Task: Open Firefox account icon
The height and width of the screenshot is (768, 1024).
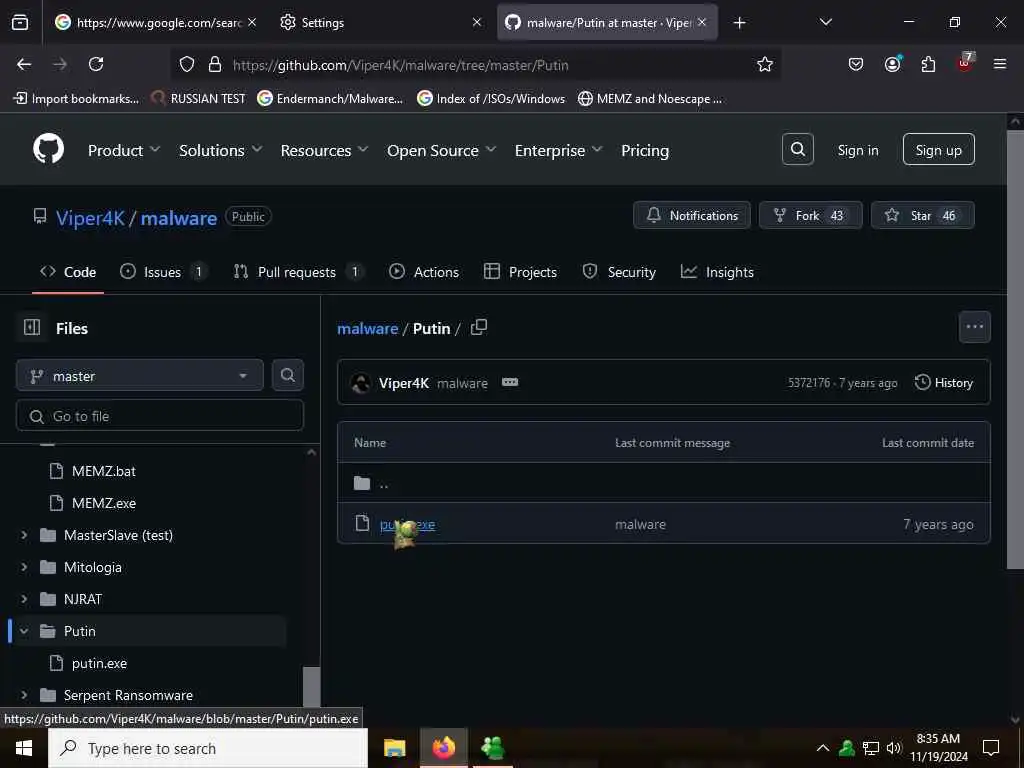Action: point(892,63)
